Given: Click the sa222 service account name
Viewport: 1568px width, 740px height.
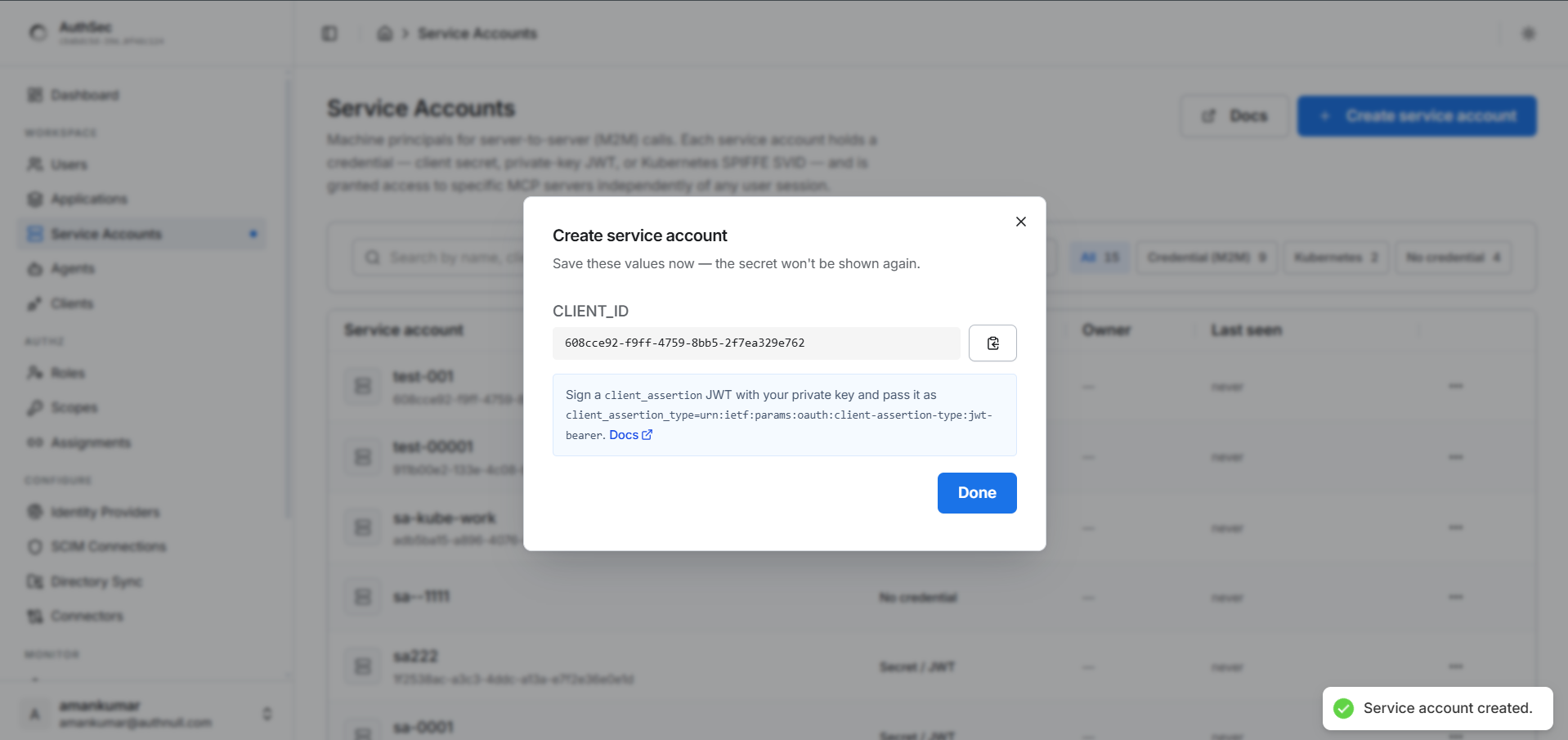Looking at the screenshot, I should [x=415, y=657].
